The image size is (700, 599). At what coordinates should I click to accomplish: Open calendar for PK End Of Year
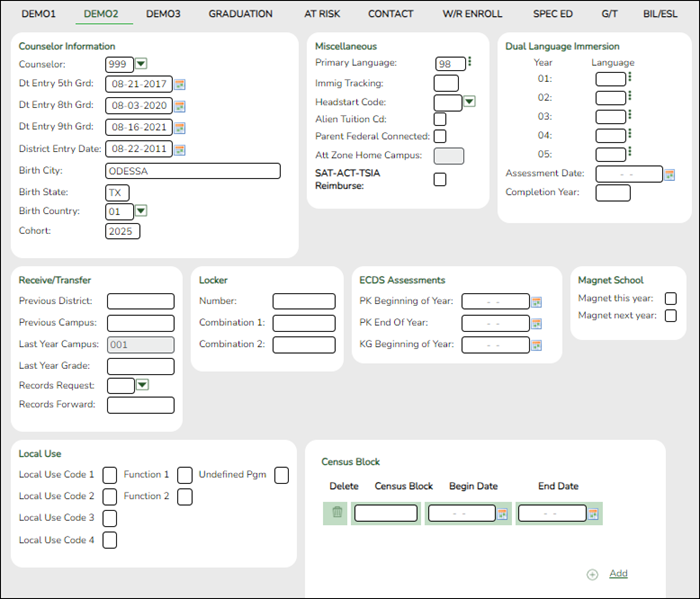[x=536, y=324]
